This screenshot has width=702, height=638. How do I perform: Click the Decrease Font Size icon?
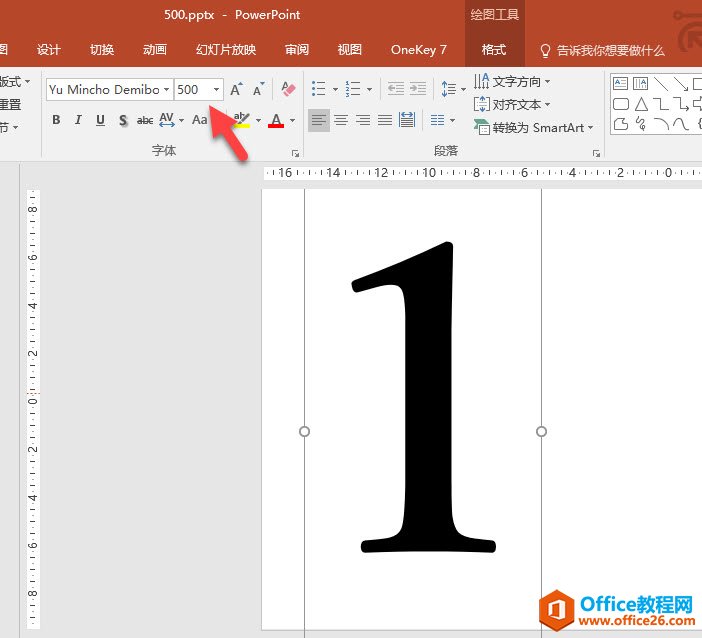256,90
